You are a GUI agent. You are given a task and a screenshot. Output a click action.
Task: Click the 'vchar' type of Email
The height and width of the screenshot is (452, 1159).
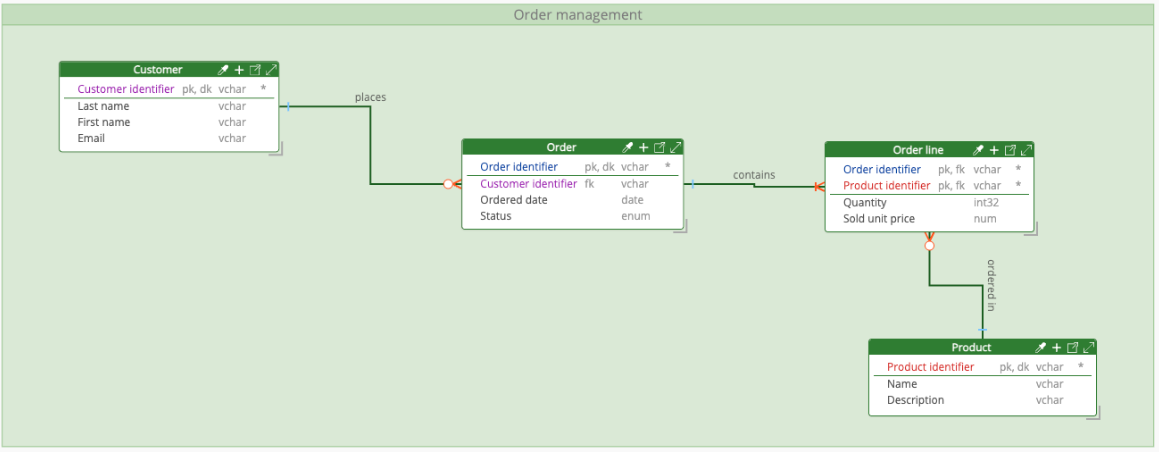232,138
